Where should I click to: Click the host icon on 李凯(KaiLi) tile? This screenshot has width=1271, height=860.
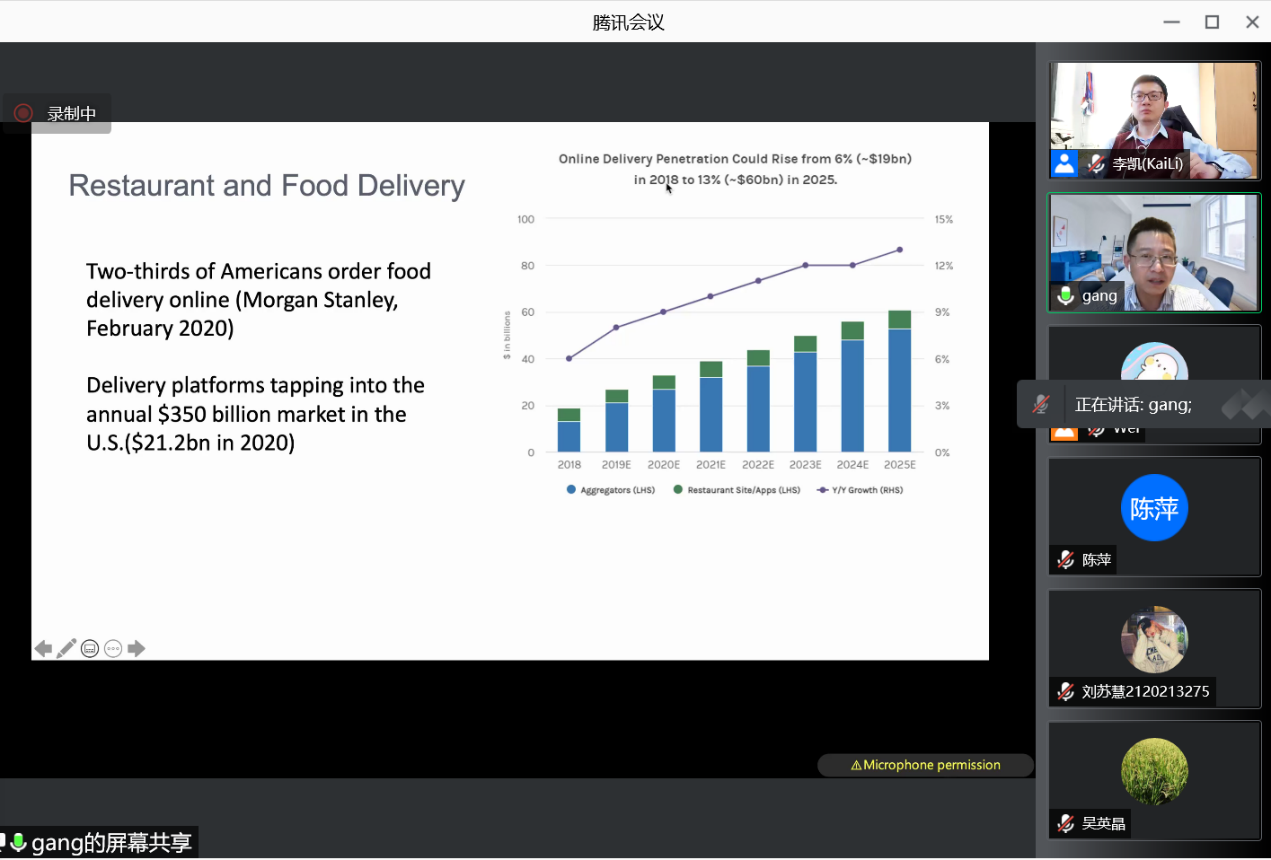coord(1064,164)
